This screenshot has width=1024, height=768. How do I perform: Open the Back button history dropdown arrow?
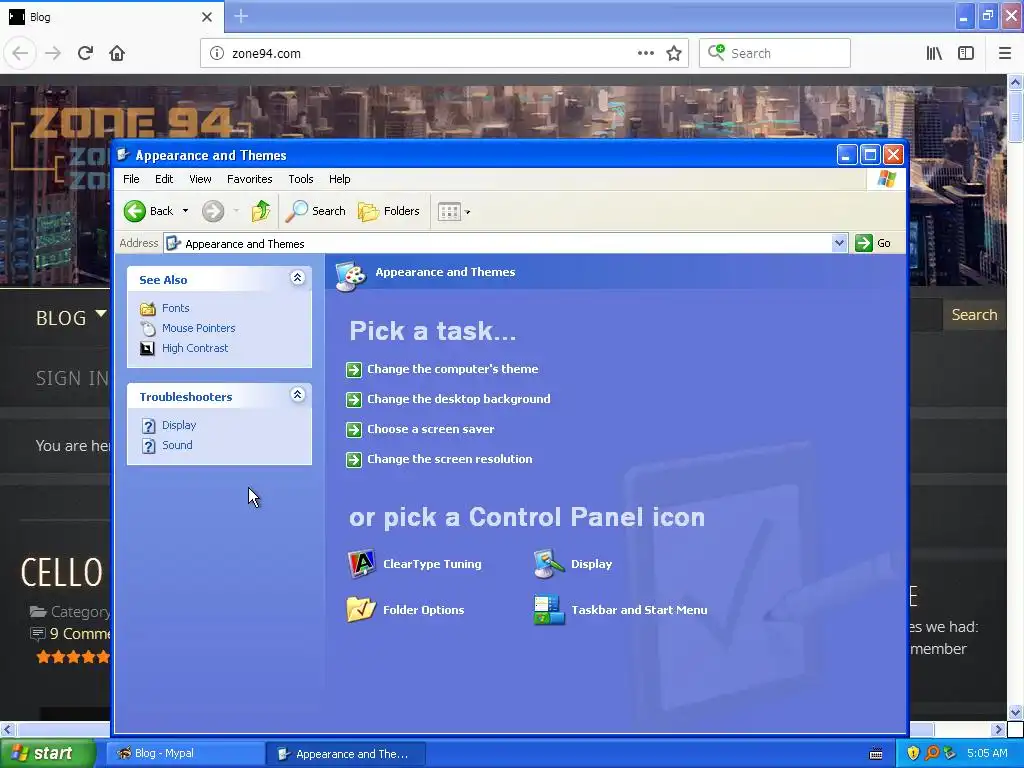(185, 211)
